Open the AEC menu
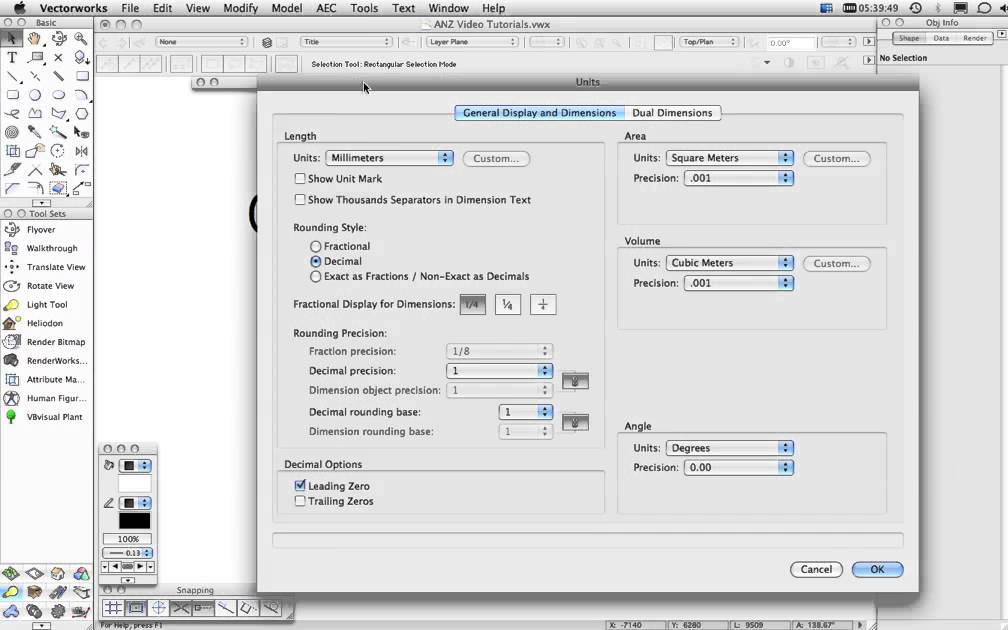Image resolution: width=1008 pixels, height=630 pixels. coord(326,8)
